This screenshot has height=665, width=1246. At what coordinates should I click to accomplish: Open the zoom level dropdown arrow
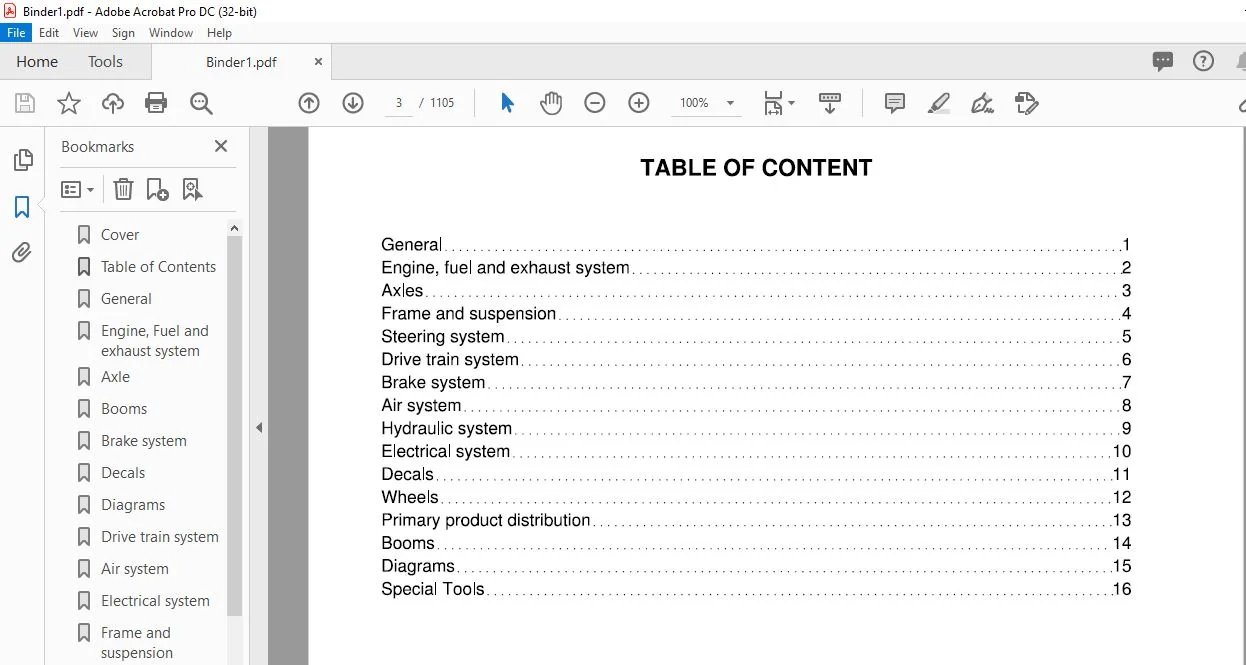click(x=730, y=103)
